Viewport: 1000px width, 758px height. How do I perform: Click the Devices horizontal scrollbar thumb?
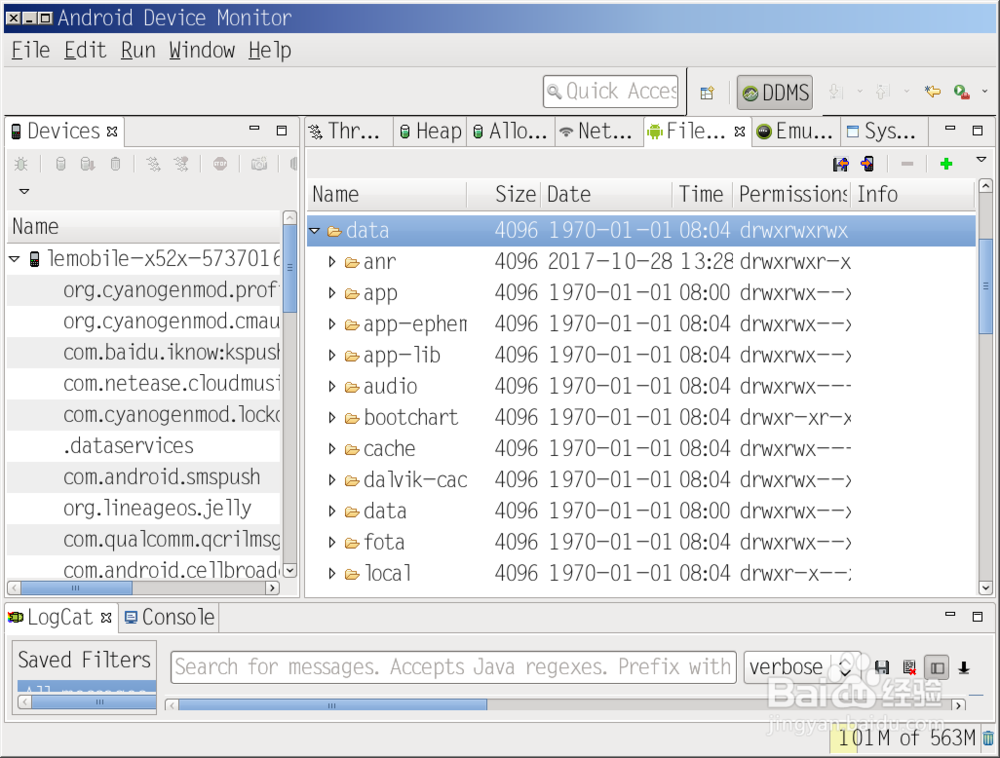(x=76, y=587)
